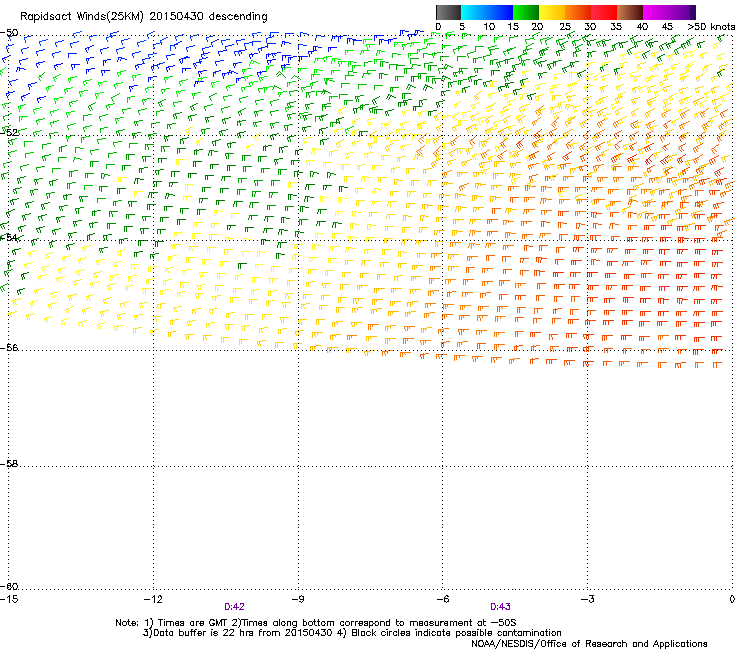Click the '0' longitude axis label
The image size is (740, 650).
pos(732,599)
